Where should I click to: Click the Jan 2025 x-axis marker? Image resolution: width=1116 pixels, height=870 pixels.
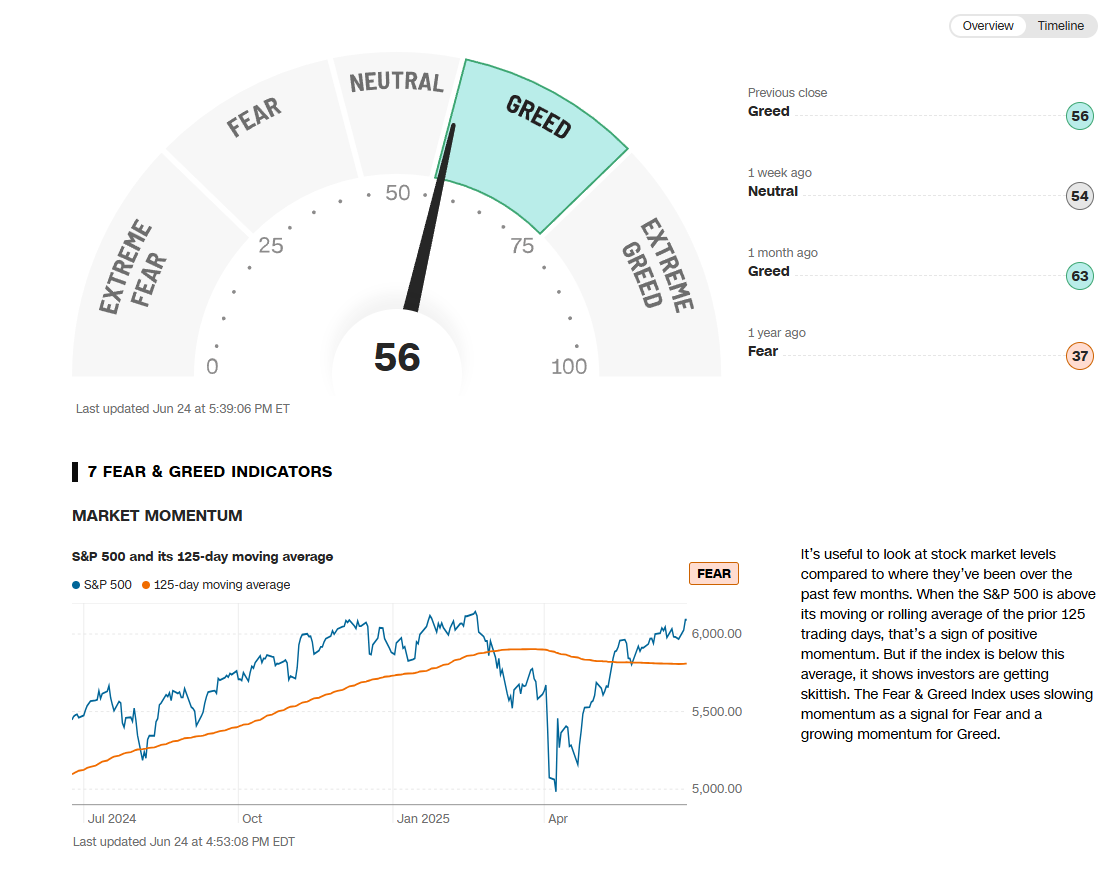423,818
